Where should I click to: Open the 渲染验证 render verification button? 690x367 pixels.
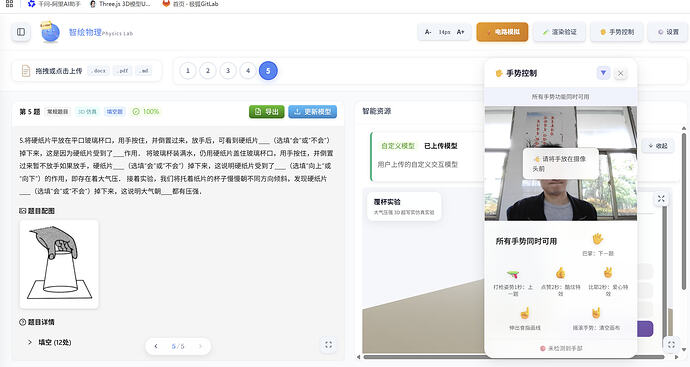pos(559,32)
